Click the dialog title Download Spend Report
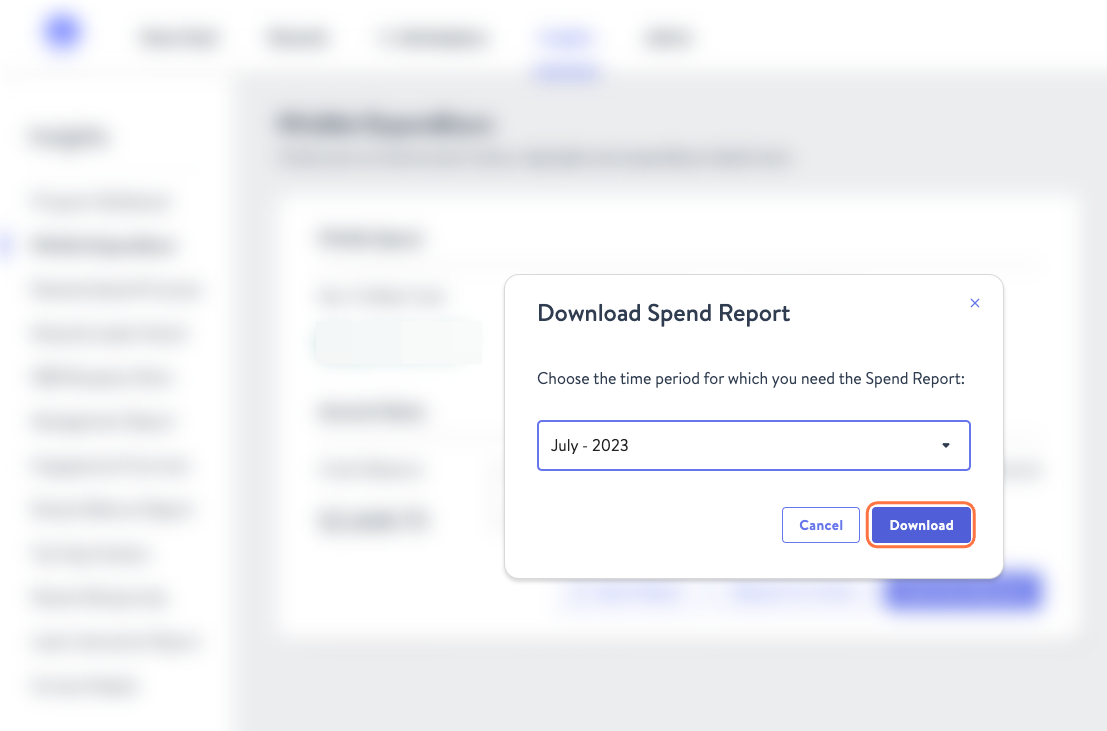Image resolution: width=1107 pixels, height=731 pixels. [x=664, y=313]
